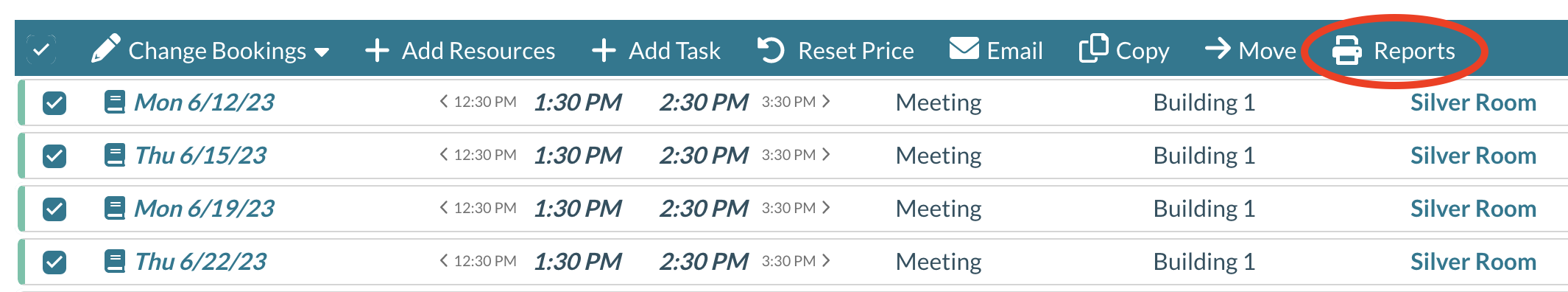The image size is (1568, 292).
Task: Click the Move arrow icon
Action: click(1218, 49)
